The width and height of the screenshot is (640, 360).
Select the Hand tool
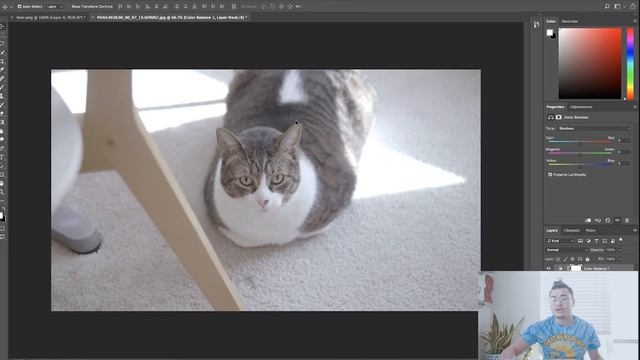coord(2,183)
